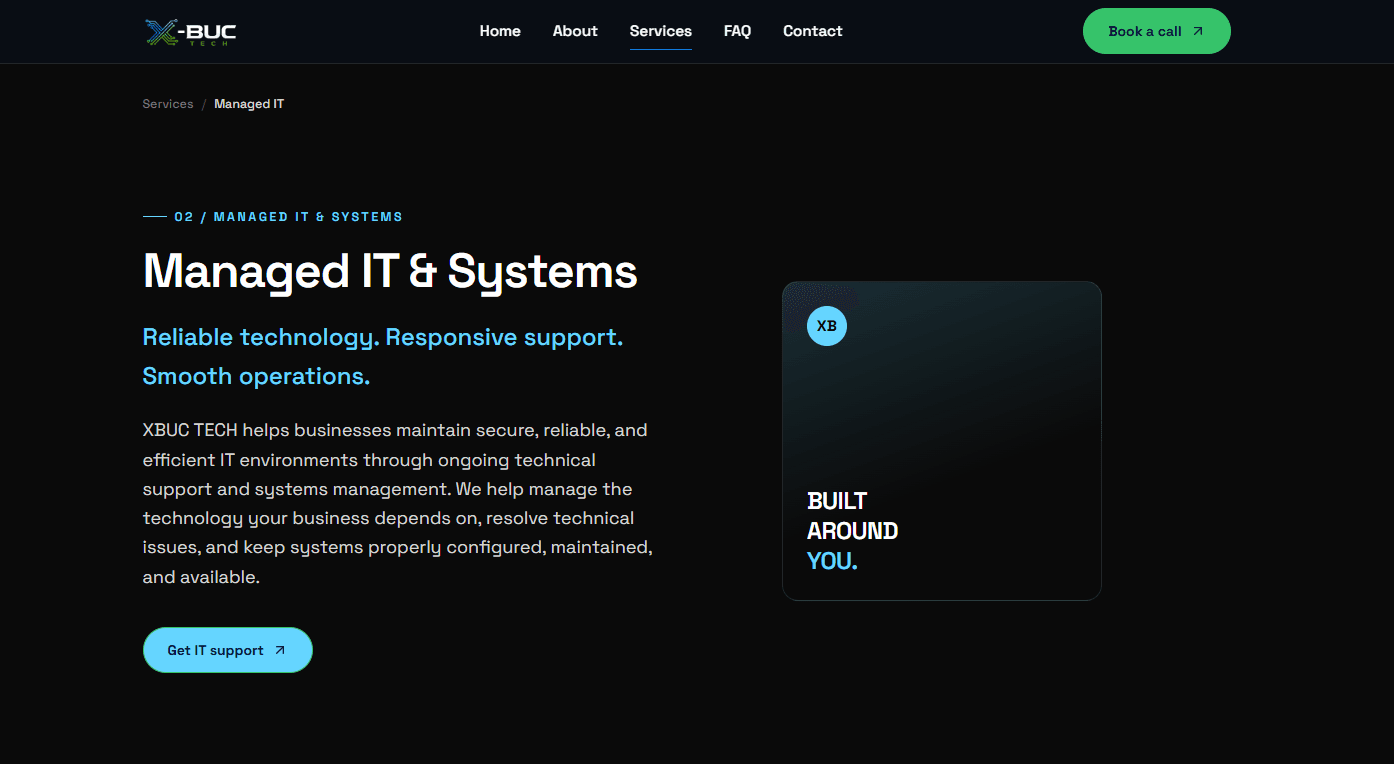
Task: Click the 'Smooth operations.' tagline line
Action: (x=257, y=377)
